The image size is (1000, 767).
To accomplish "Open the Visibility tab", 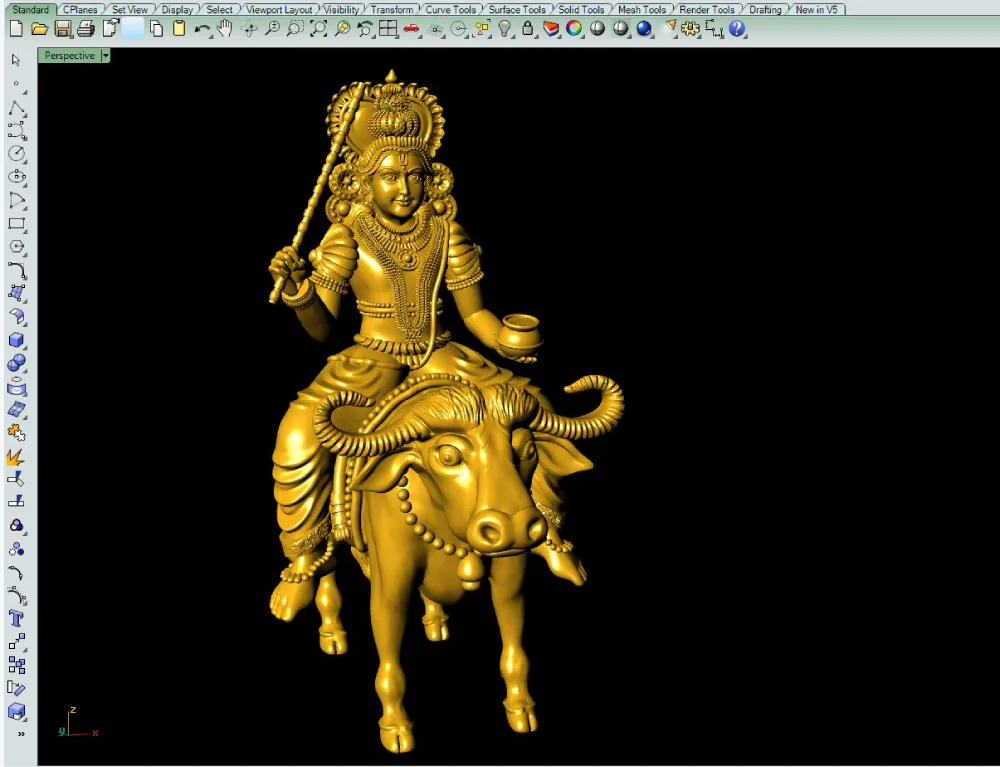I will [341, 10].
